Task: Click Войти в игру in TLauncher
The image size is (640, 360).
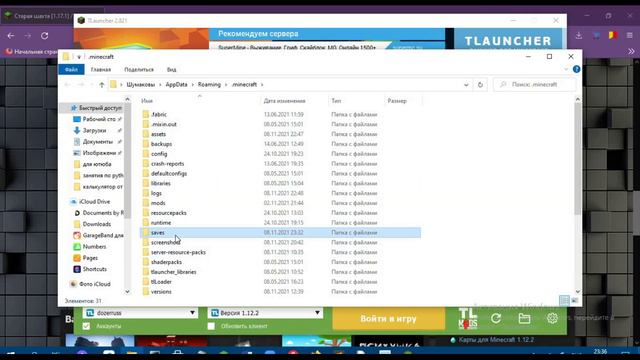Action: 388,318
